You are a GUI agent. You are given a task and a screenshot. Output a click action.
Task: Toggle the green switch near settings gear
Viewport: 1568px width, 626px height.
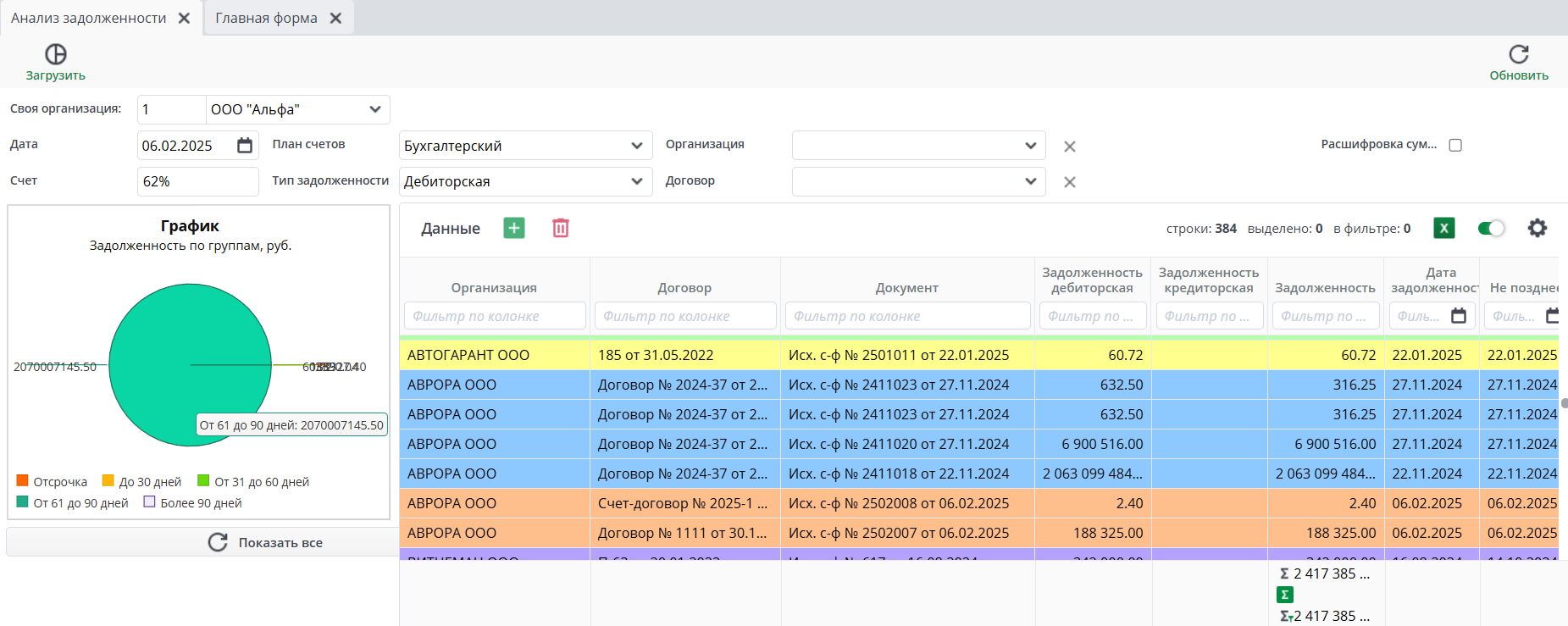1490,228
